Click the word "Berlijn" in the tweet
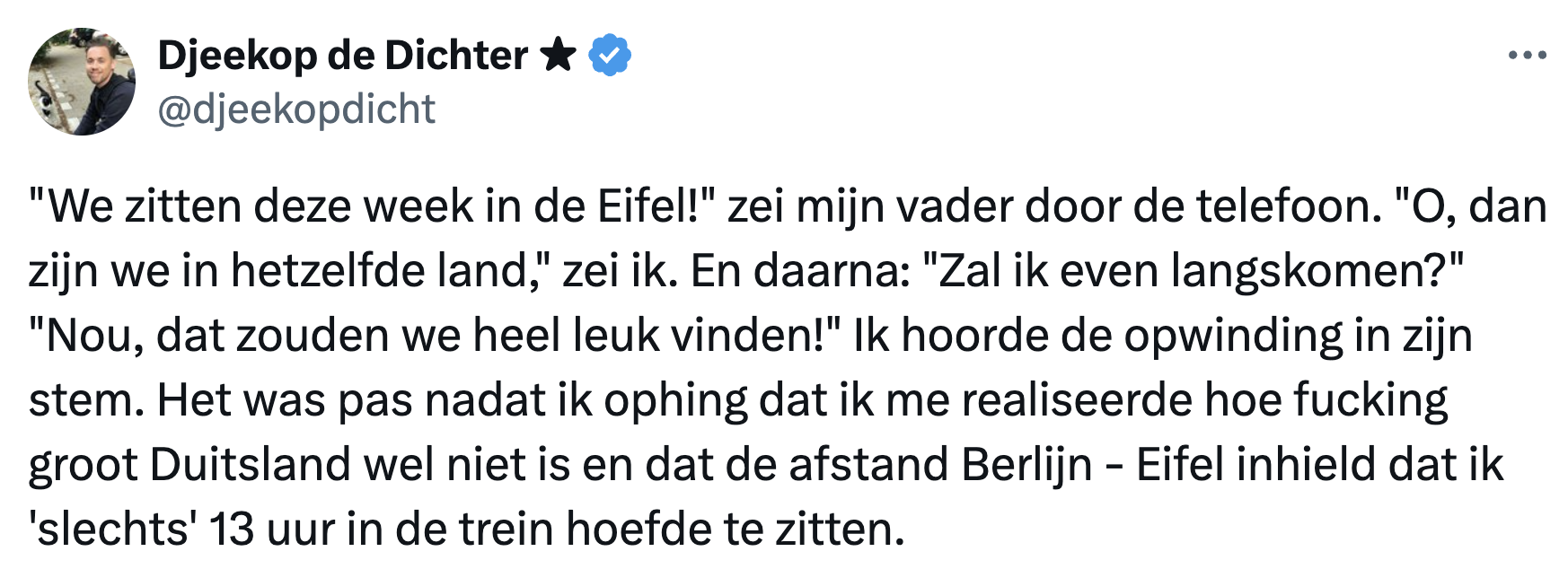1568x569 pixels. point(1026,465)
